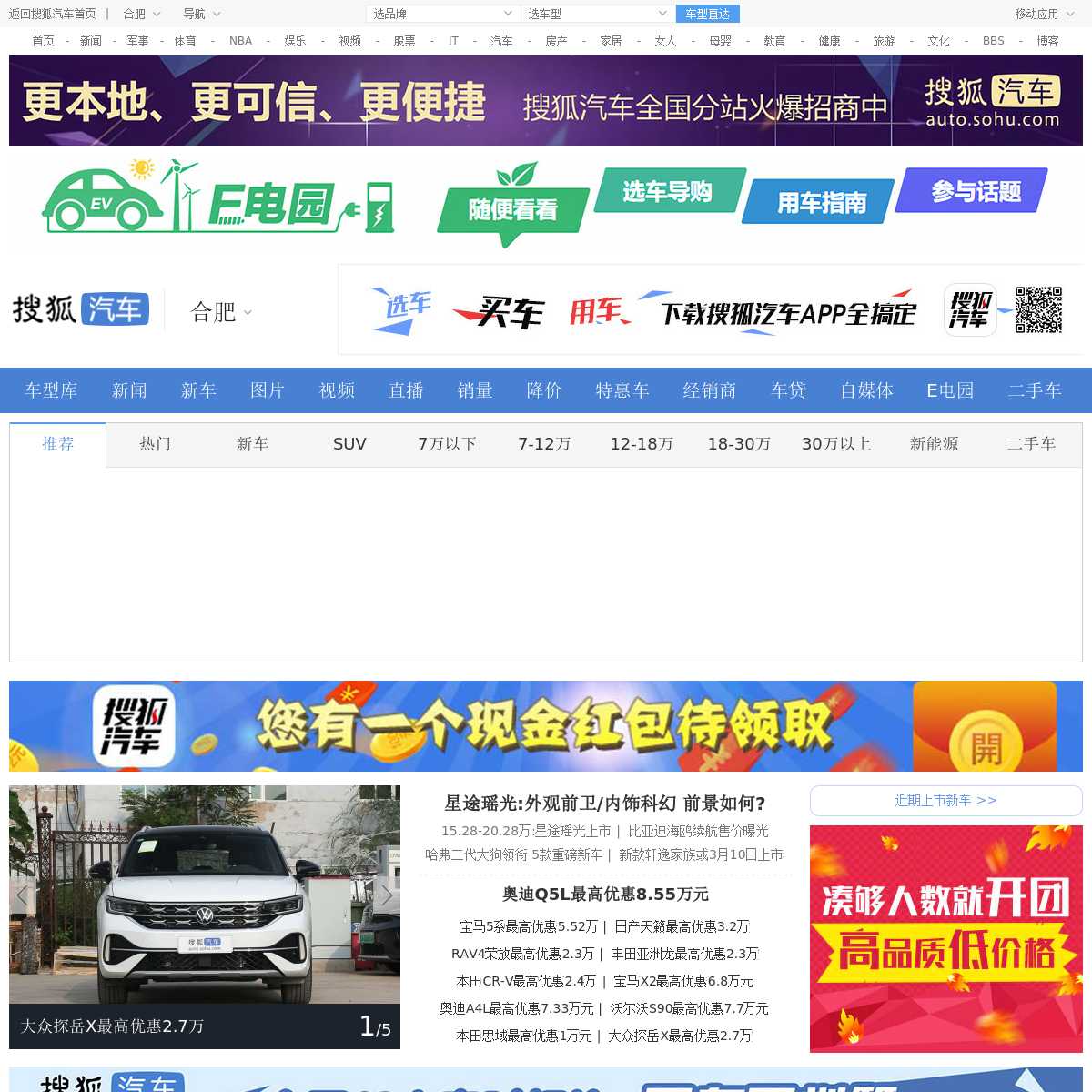Select the 推荐 tab

[x=58, y=444]
